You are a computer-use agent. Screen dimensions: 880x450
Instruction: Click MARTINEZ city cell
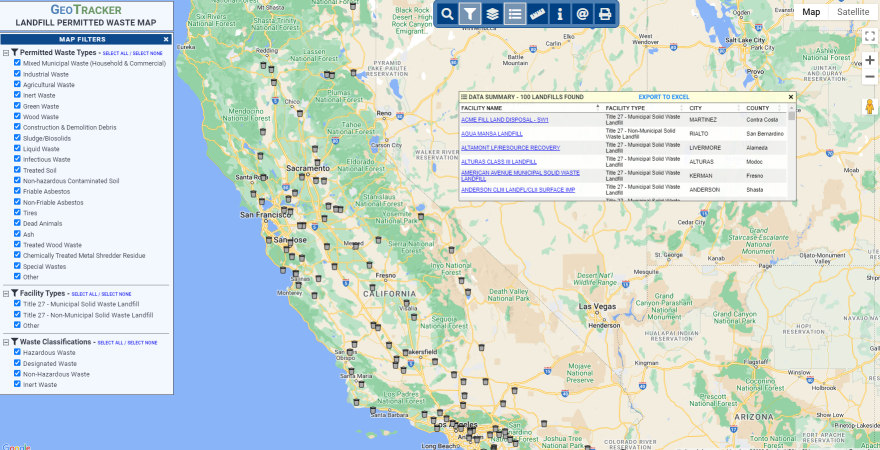coord(703,120)
